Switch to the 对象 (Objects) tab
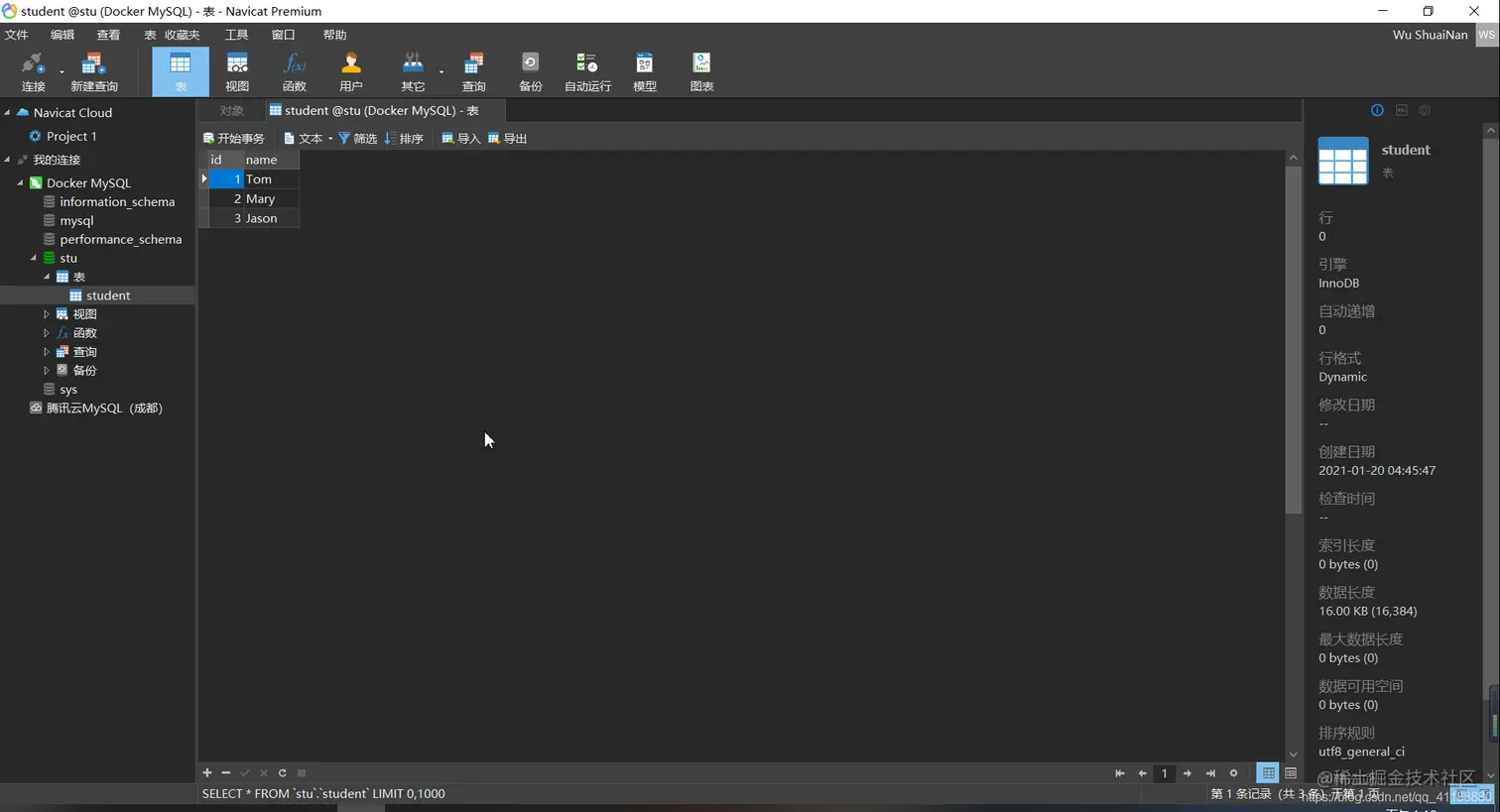1500x812 pixels. 232,110
